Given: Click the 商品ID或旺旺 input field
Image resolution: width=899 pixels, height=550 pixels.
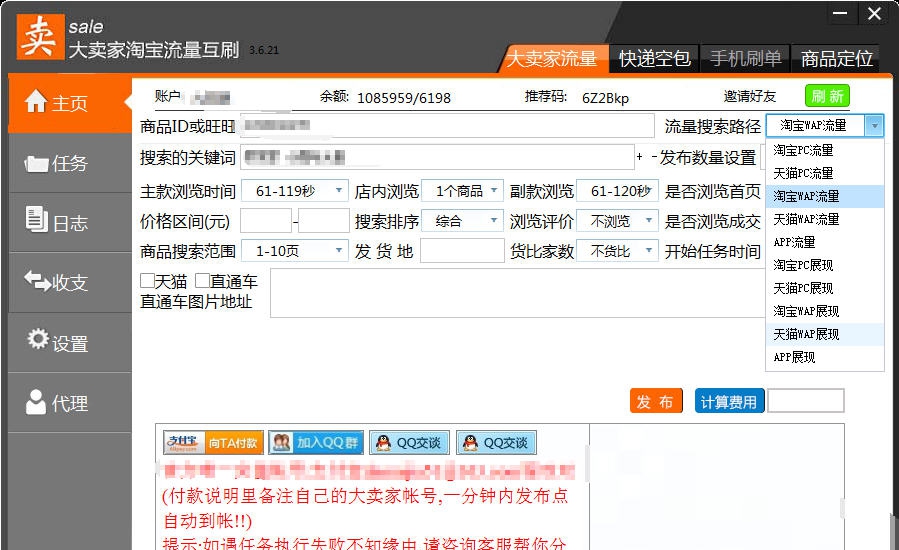Looking at the screenshot, I should click(447, 126).
